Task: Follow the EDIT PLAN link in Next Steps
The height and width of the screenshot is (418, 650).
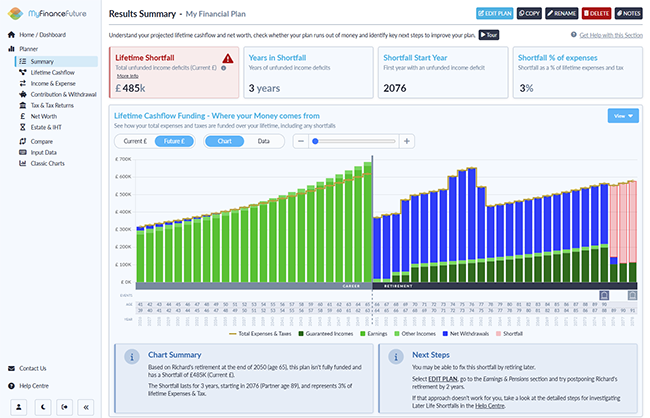Action: click(443, 379)
